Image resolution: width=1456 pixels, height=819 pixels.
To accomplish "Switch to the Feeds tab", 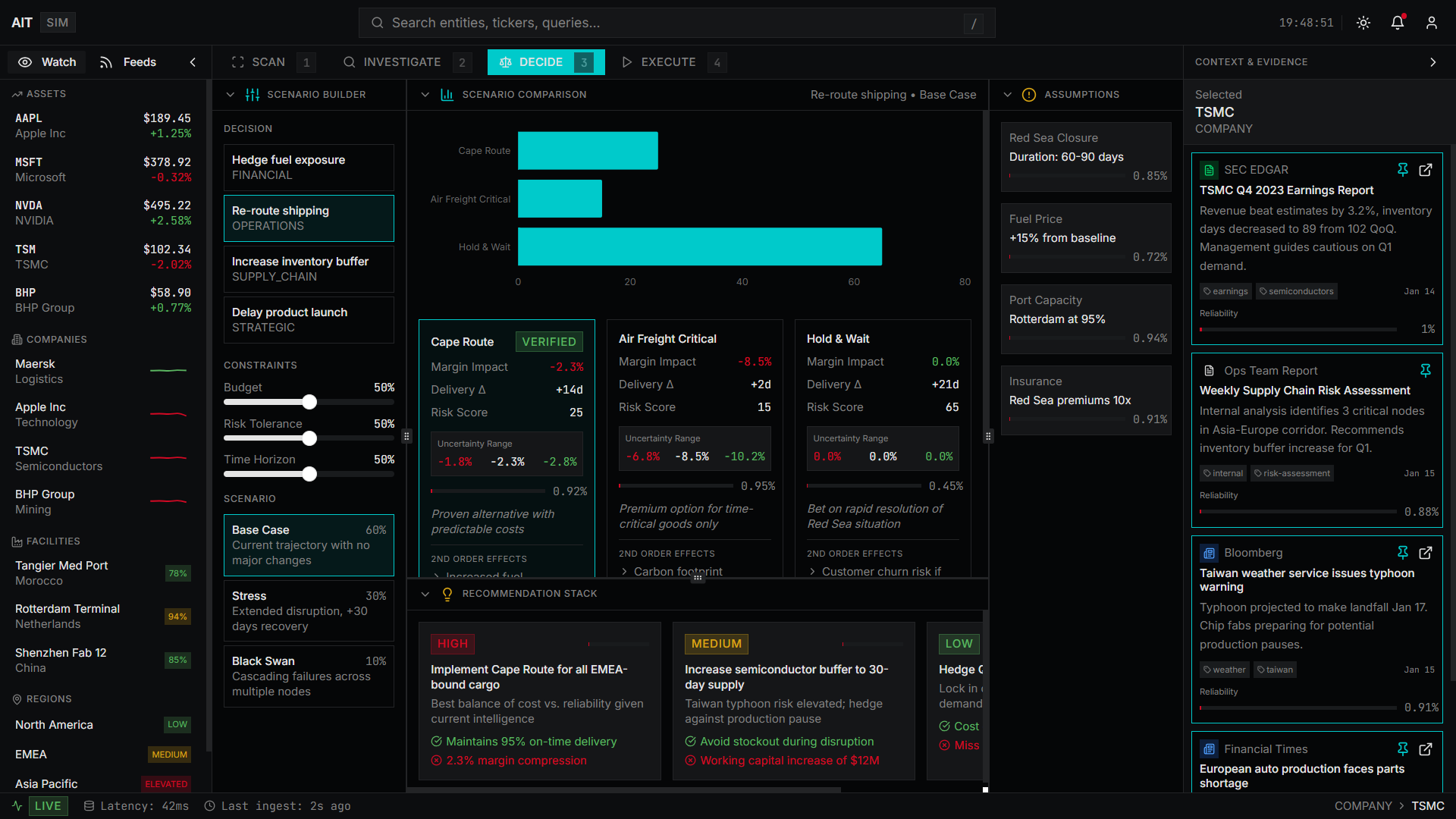I will [x=127, y=62].
